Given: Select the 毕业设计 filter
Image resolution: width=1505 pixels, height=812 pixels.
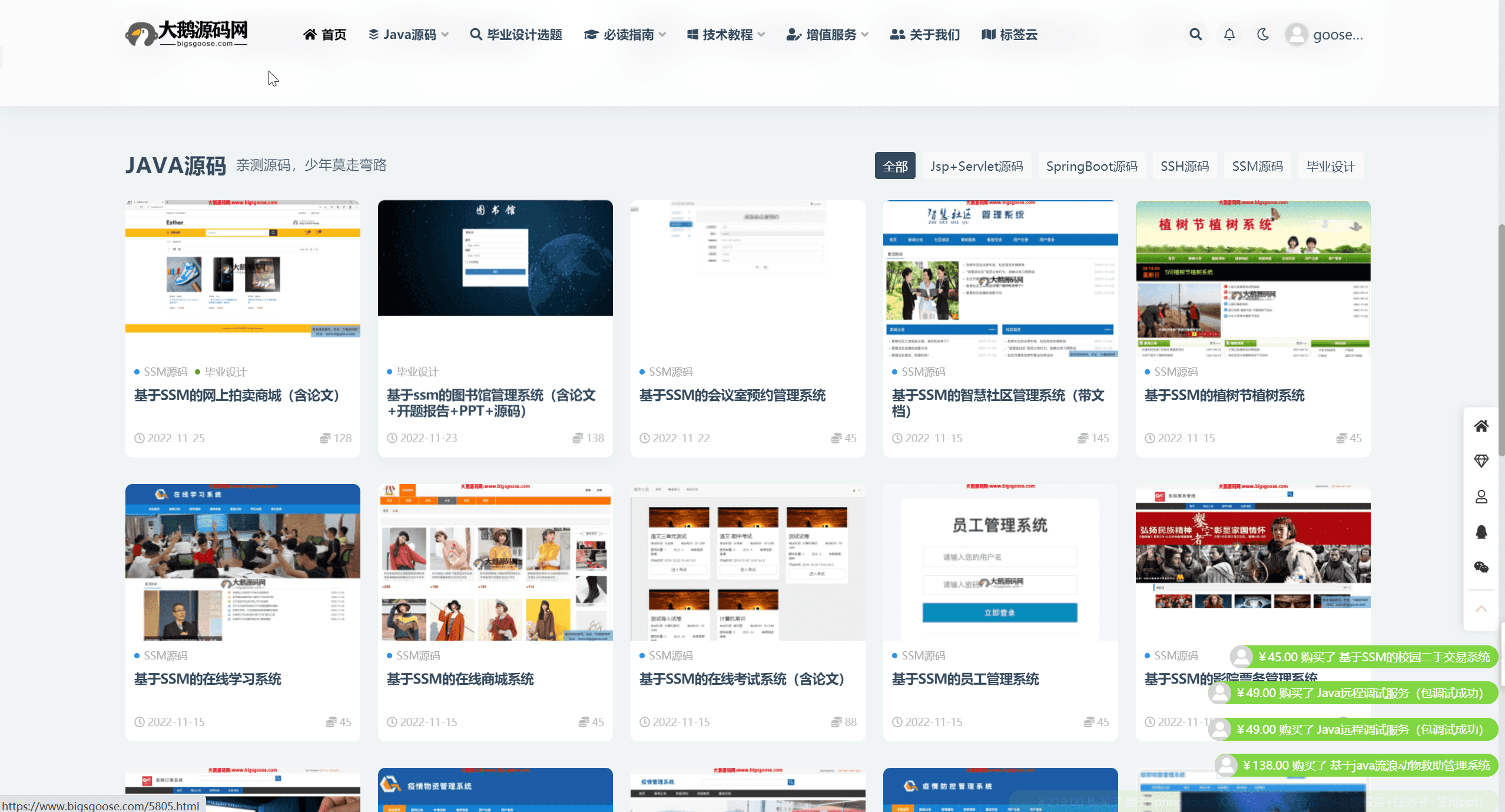Looking at the screenshot, I should point(1331,166).
